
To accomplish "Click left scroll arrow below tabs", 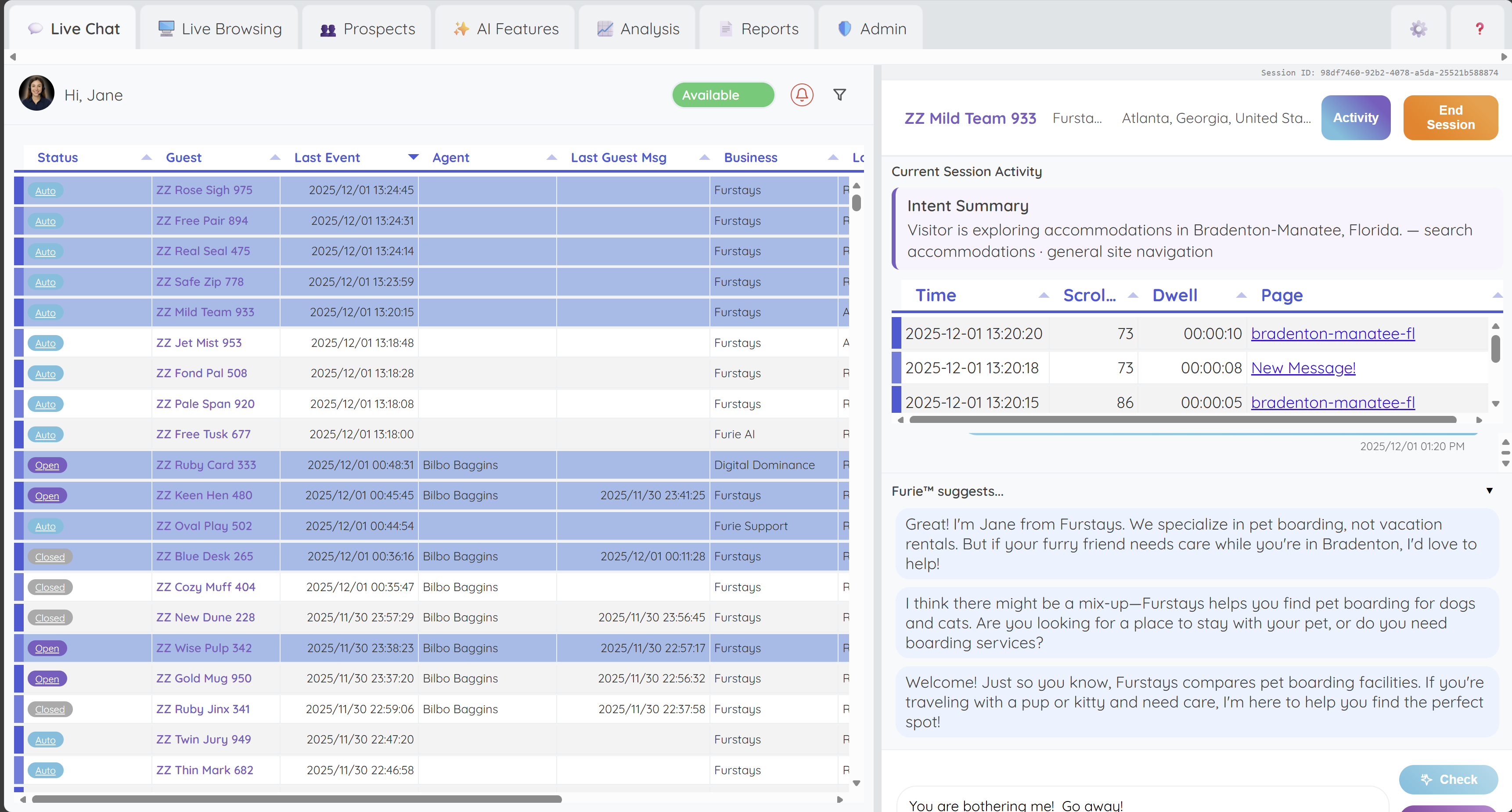I will coord(13,57).
